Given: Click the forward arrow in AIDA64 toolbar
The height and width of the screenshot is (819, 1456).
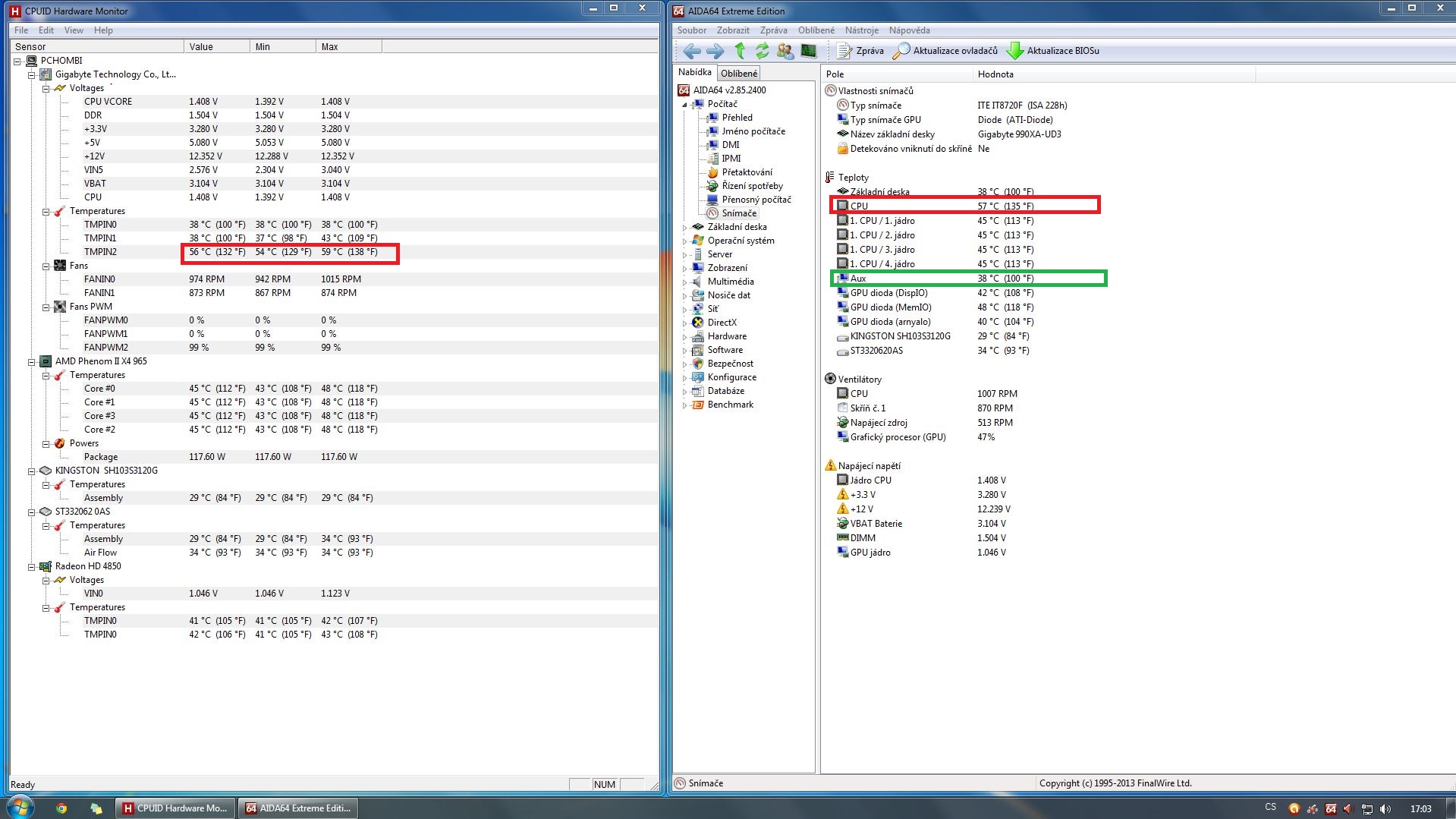Looking at the screenshot, I should pyautogui.click(x=715, y=51).
